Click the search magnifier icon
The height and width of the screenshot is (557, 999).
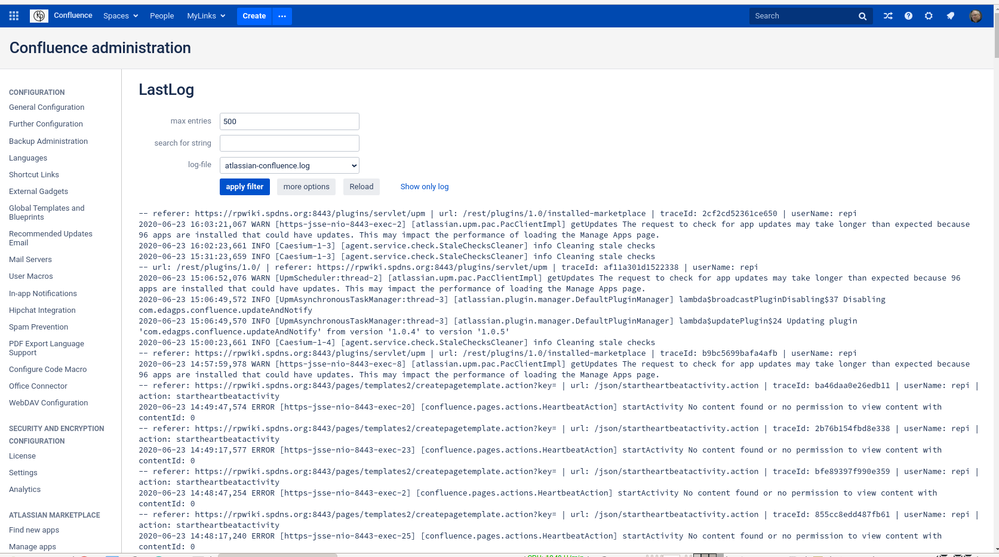coord(863,16)
